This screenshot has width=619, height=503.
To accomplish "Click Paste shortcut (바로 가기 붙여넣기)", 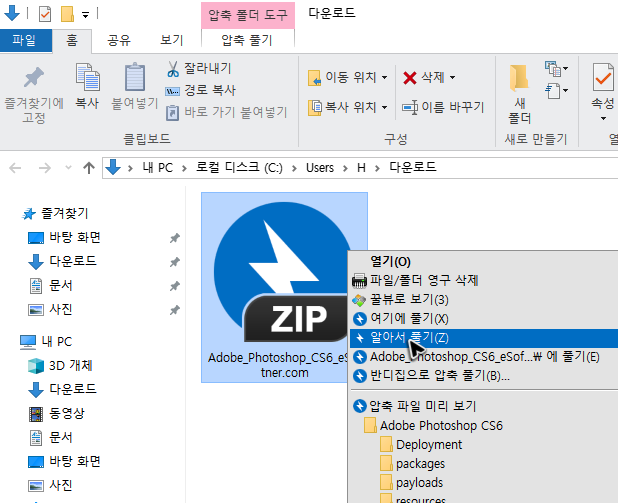I will pyautogui.click(x=226, y=112).
